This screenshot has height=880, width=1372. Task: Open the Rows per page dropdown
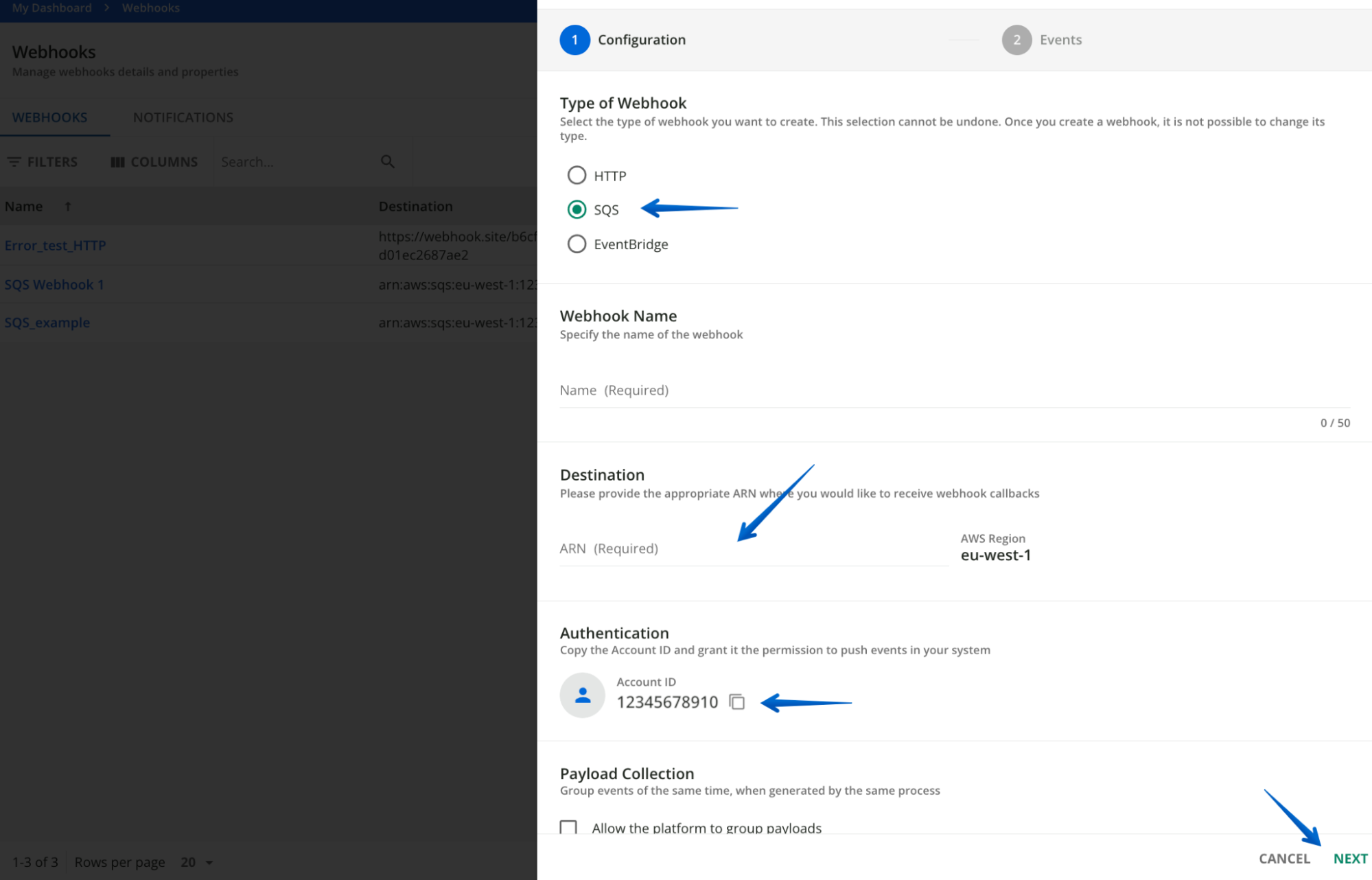[196, 861]
